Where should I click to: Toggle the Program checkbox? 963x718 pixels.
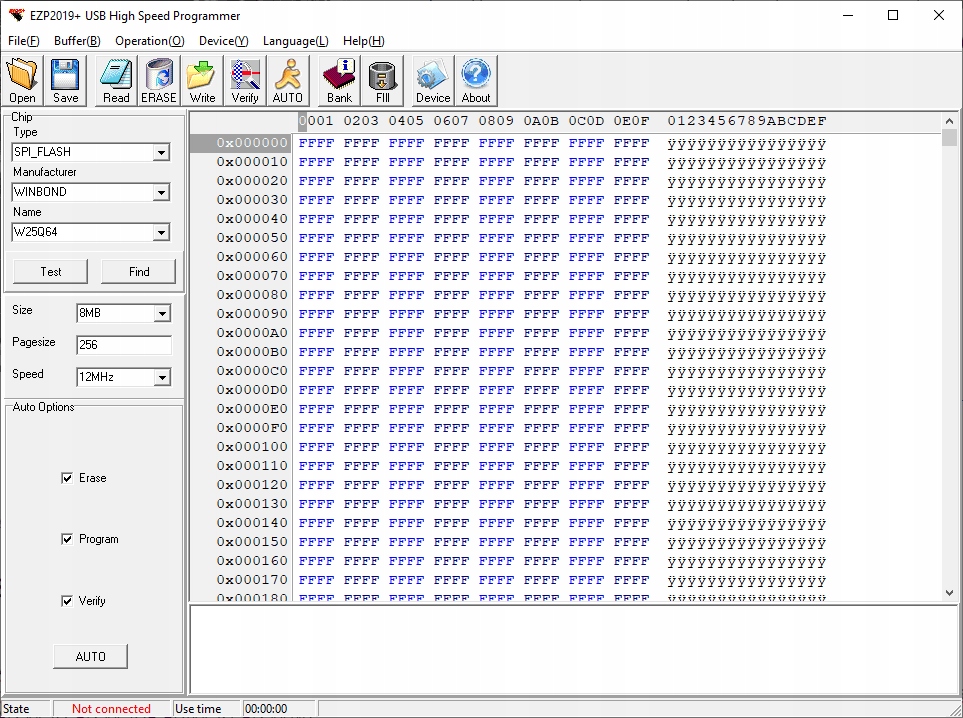67,540
